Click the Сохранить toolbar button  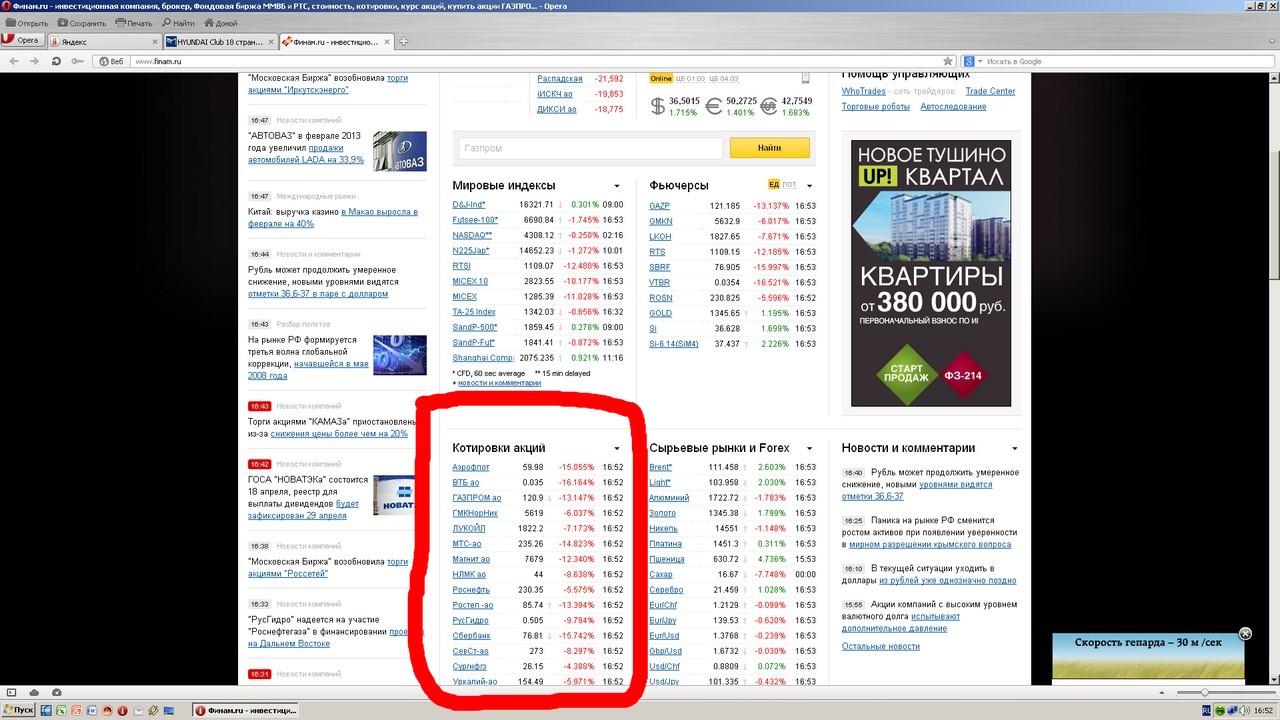(x=82, y=22)
